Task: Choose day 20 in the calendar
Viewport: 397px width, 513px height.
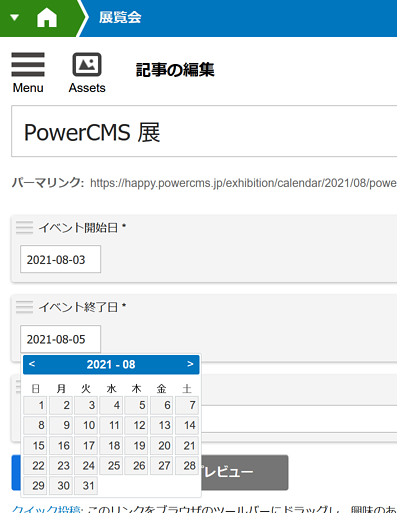Action: pos(162,446)
